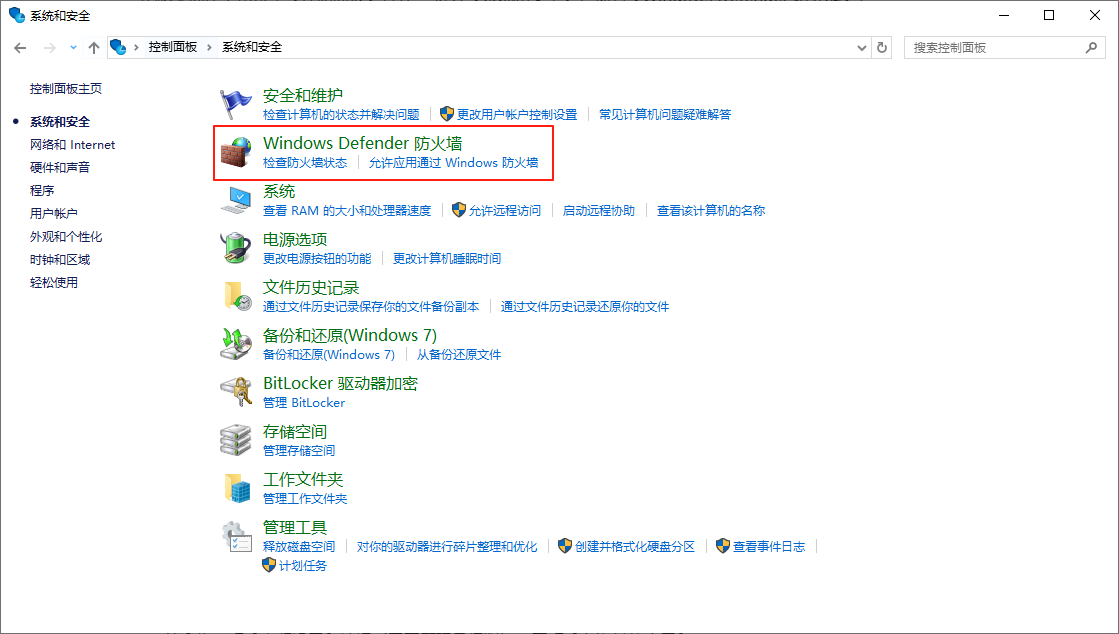The image size is (1119, 634).
Task: Click 更改电源按钮的功能 link
Action: 317,258
